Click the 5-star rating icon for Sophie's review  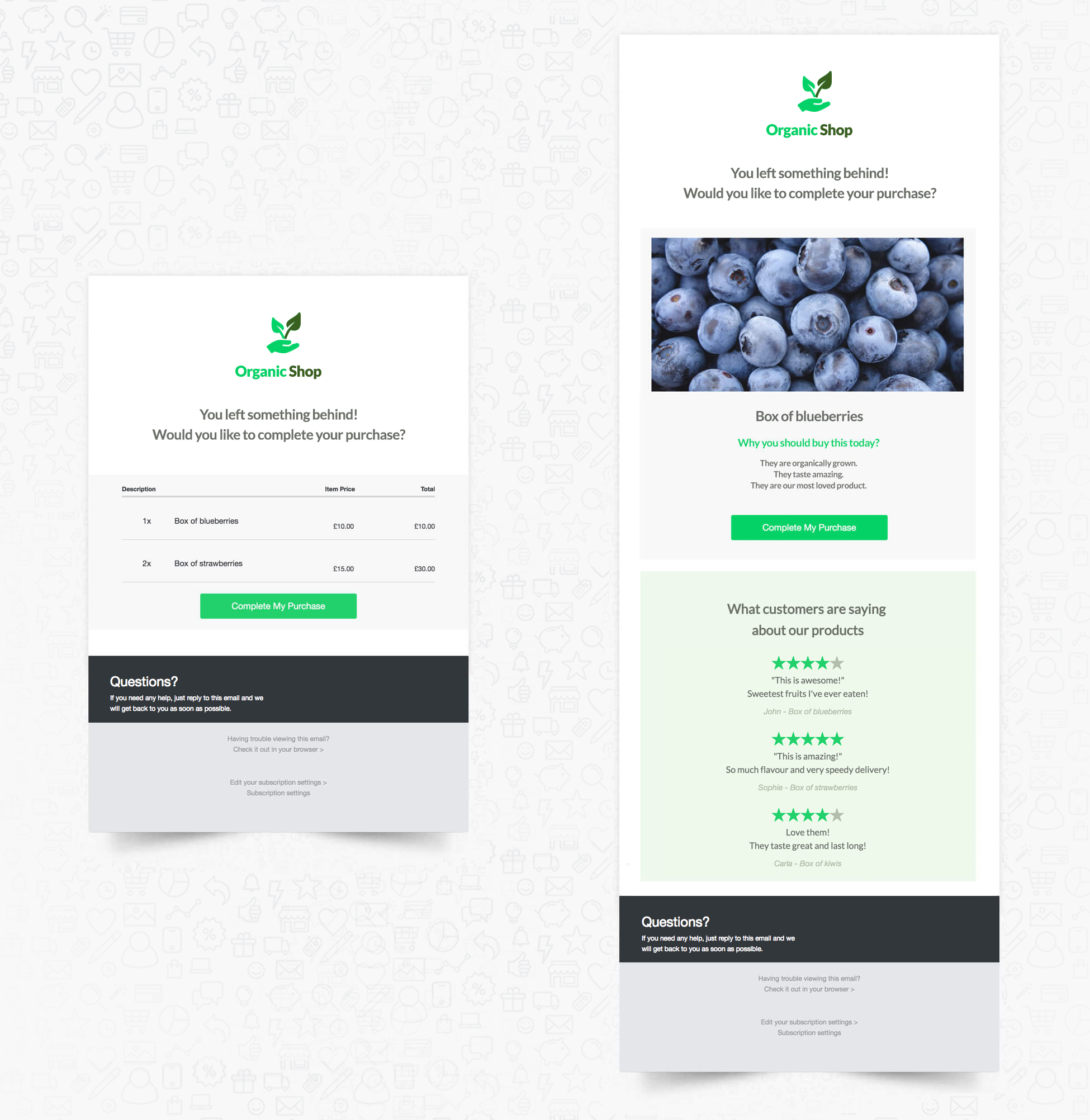[807, 738]
